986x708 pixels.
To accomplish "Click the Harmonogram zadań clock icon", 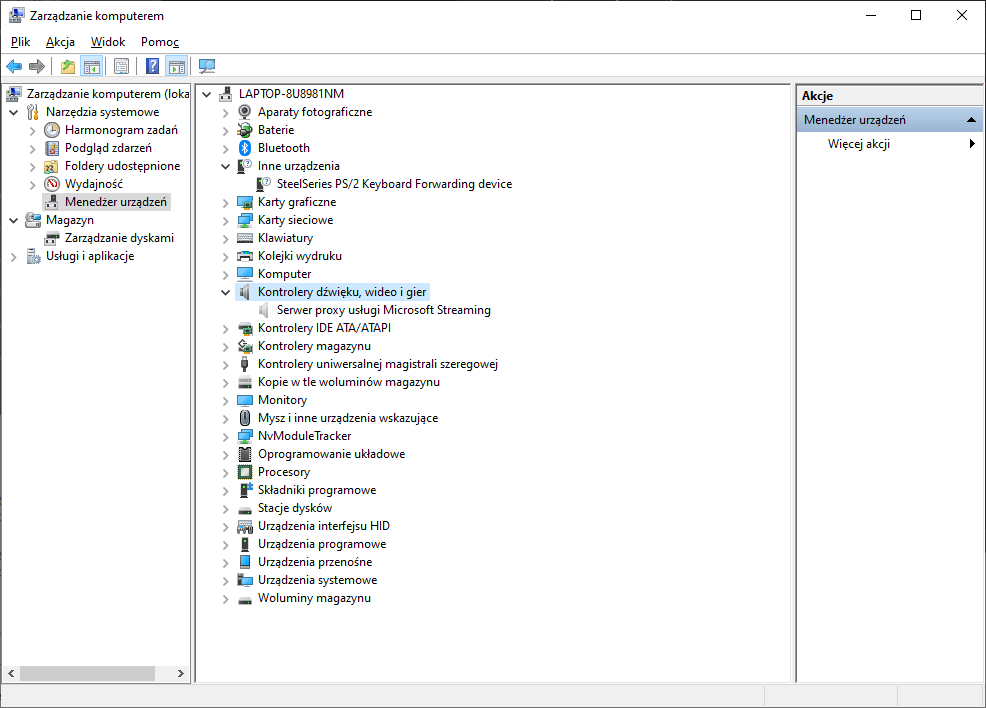I will (52, 130).
